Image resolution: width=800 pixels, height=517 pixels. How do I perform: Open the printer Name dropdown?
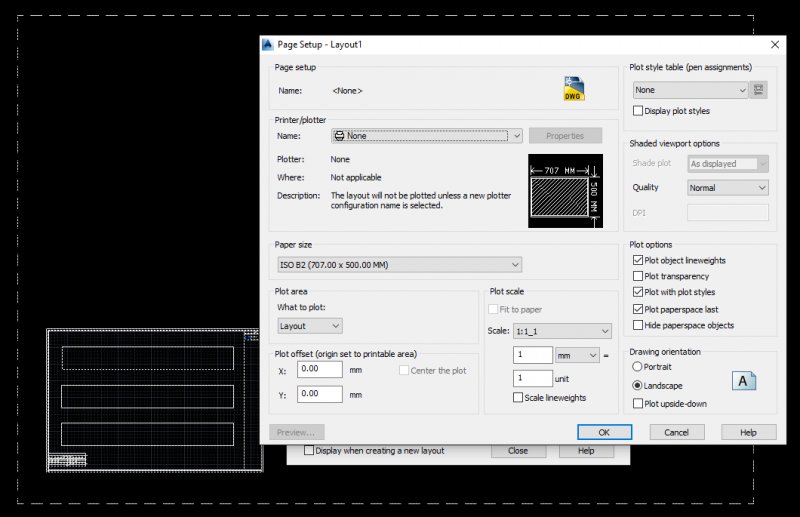[x=427, y=136]
